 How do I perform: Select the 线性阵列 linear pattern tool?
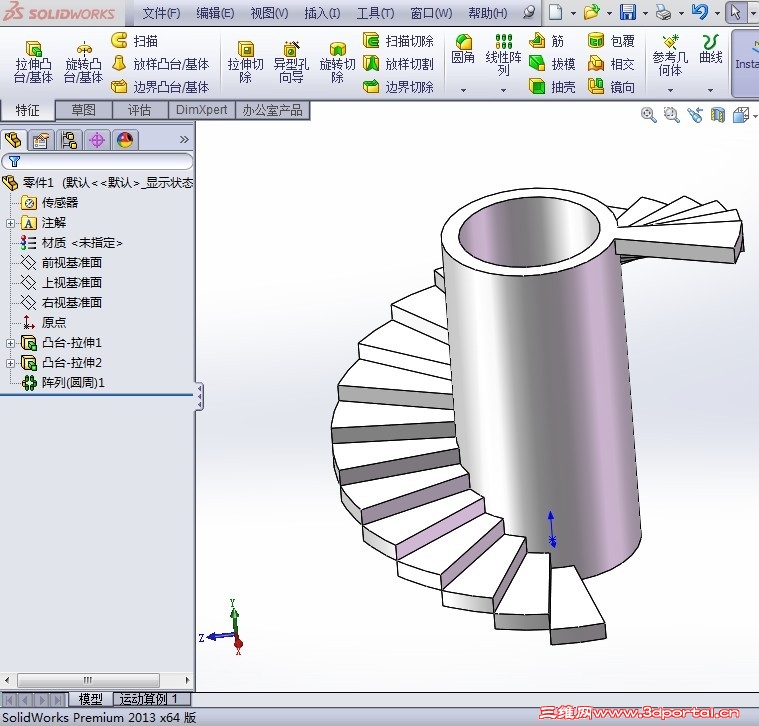click(x=503, y=55)
